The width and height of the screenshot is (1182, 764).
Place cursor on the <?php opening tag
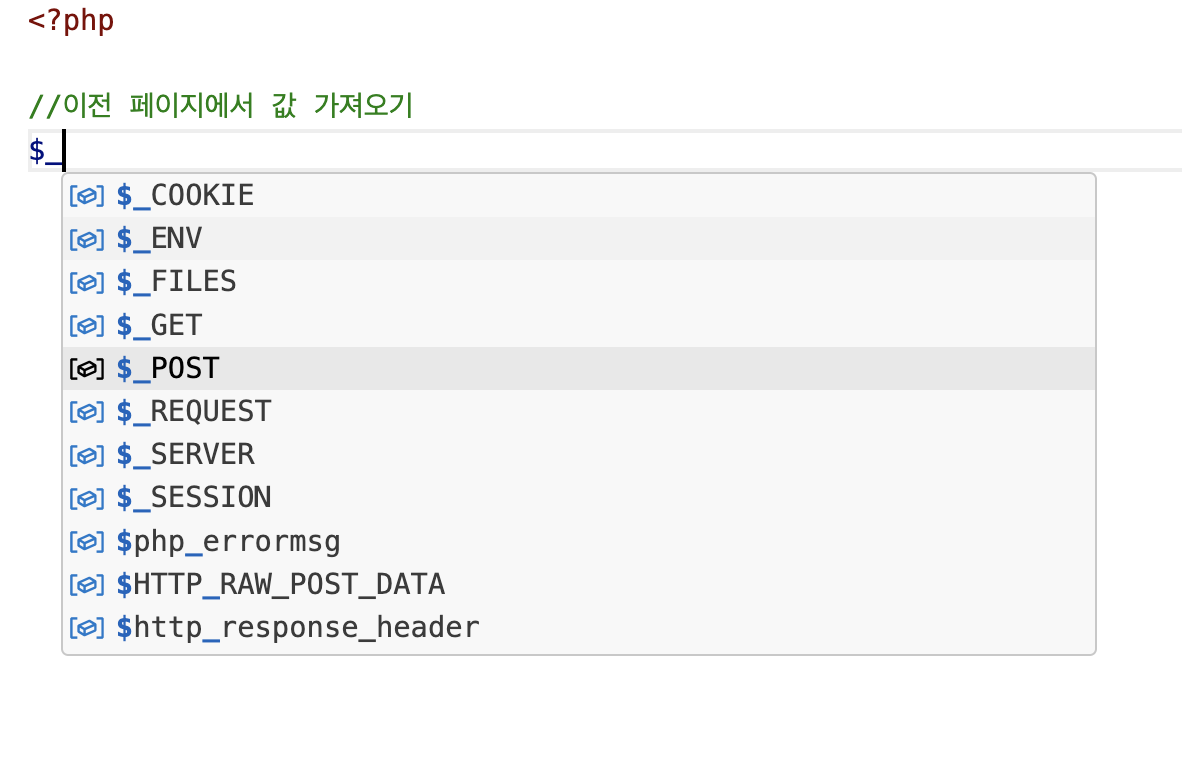71,20
